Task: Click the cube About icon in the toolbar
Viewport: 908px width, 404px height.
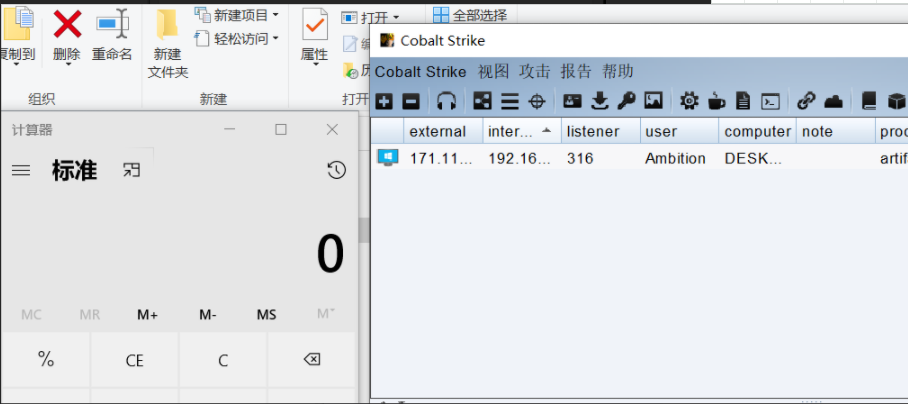Action: pos(896,102)
